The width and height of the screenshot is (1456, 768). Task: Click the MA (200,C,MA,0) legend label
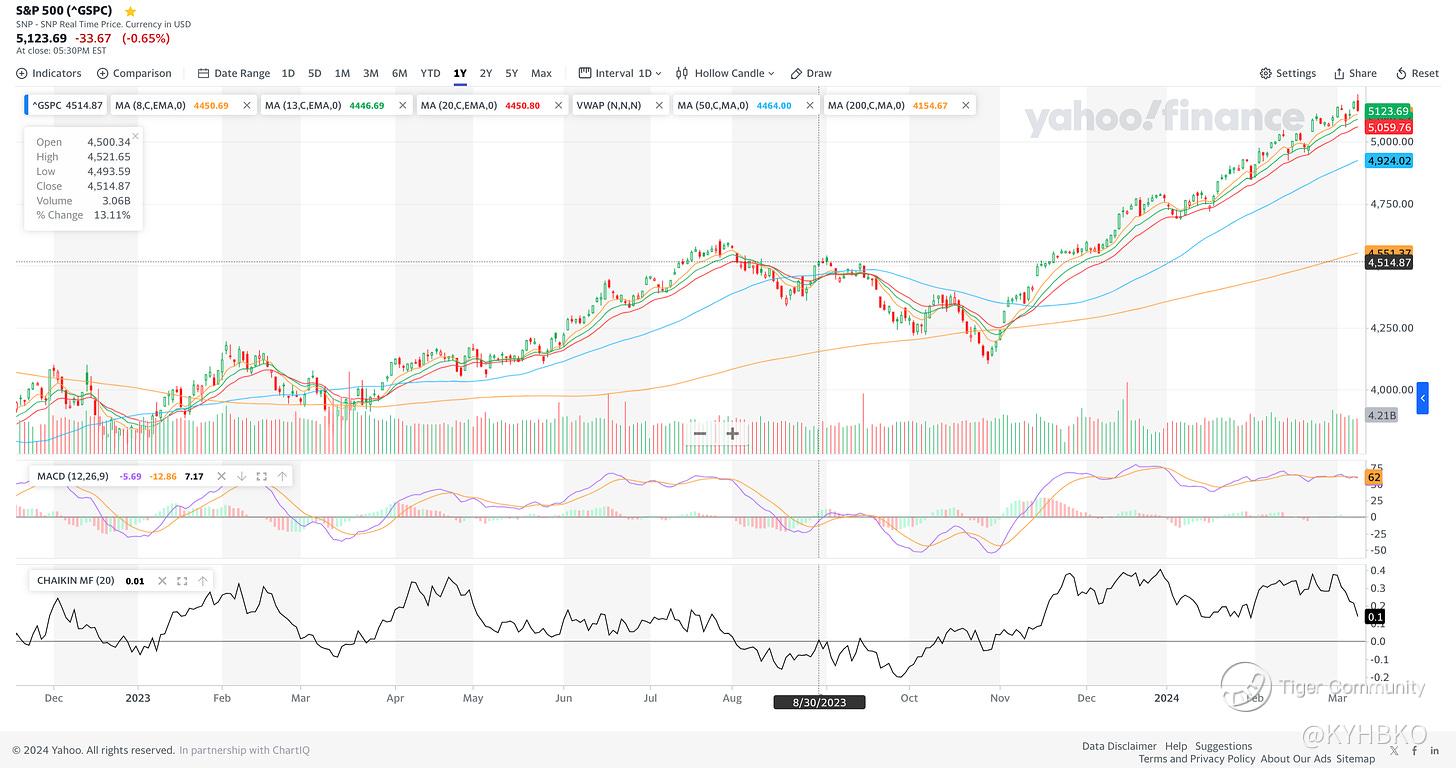coord(866,105)
